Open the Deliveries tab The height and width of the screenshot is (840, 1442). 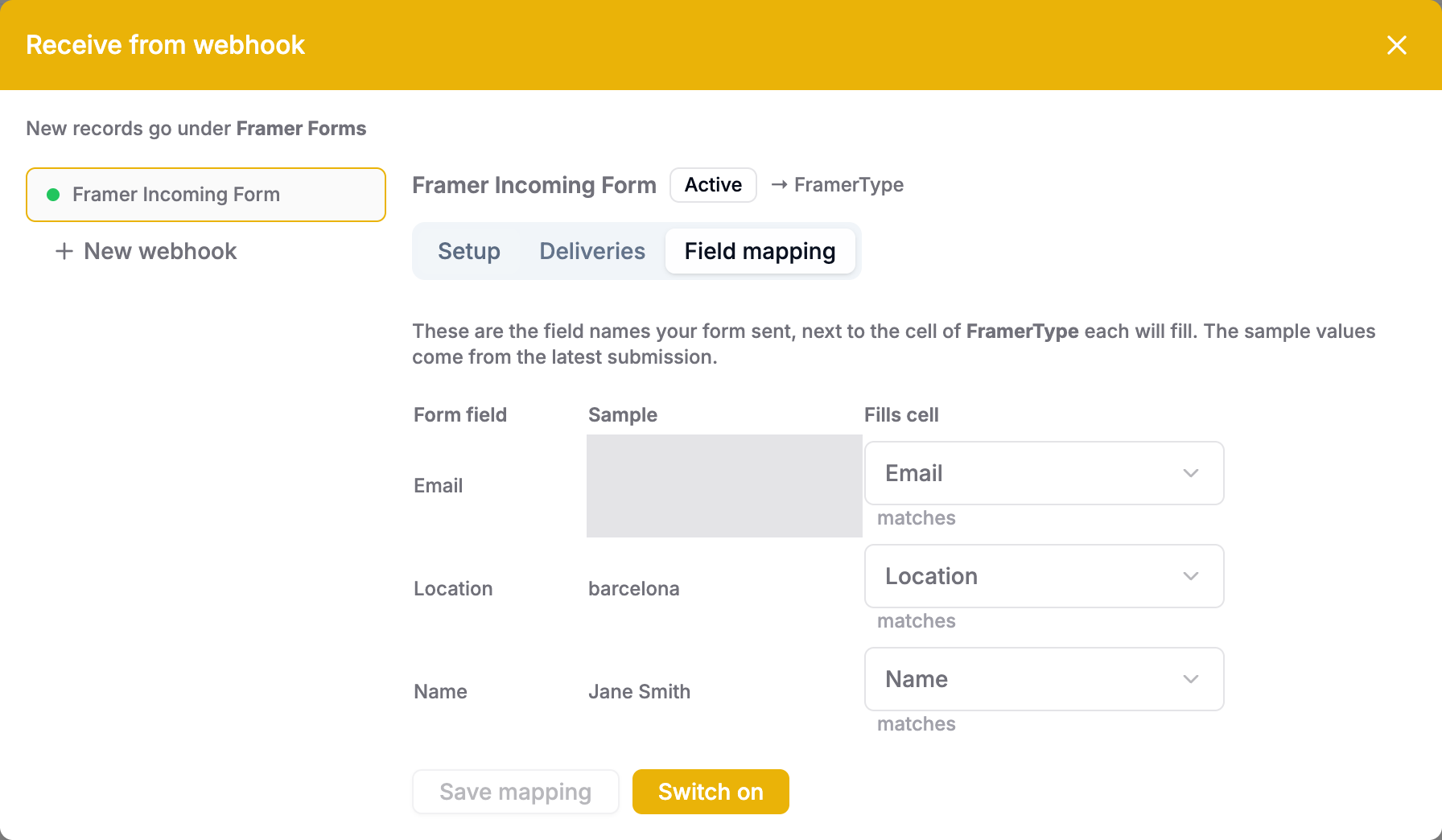pos(592,251)
